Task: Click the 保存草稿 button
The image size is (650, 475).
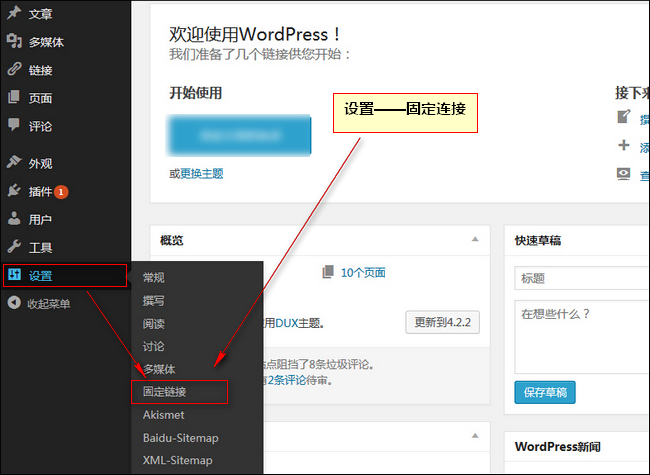Action: coord(545,391)
